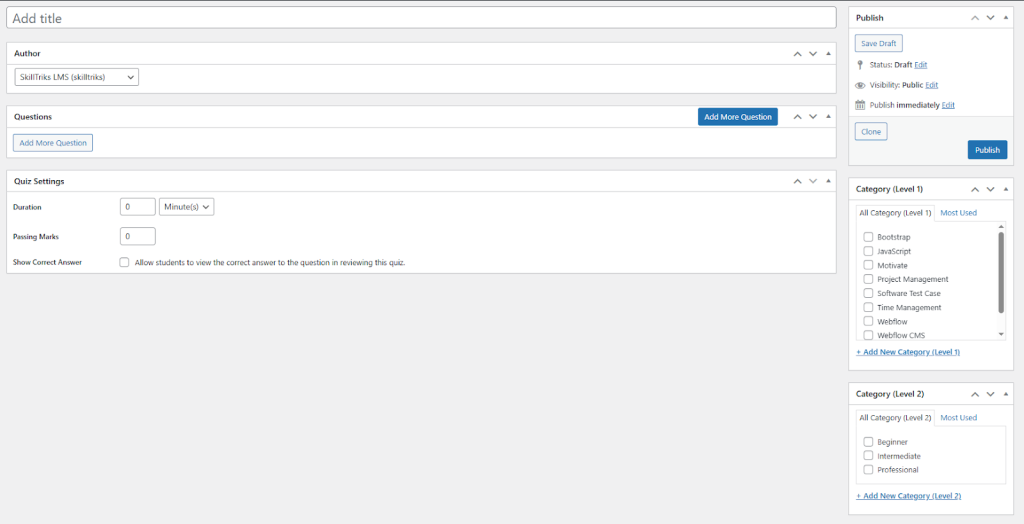Click the Category (Level 1) list scrollbar

[x=1001, y=272]
